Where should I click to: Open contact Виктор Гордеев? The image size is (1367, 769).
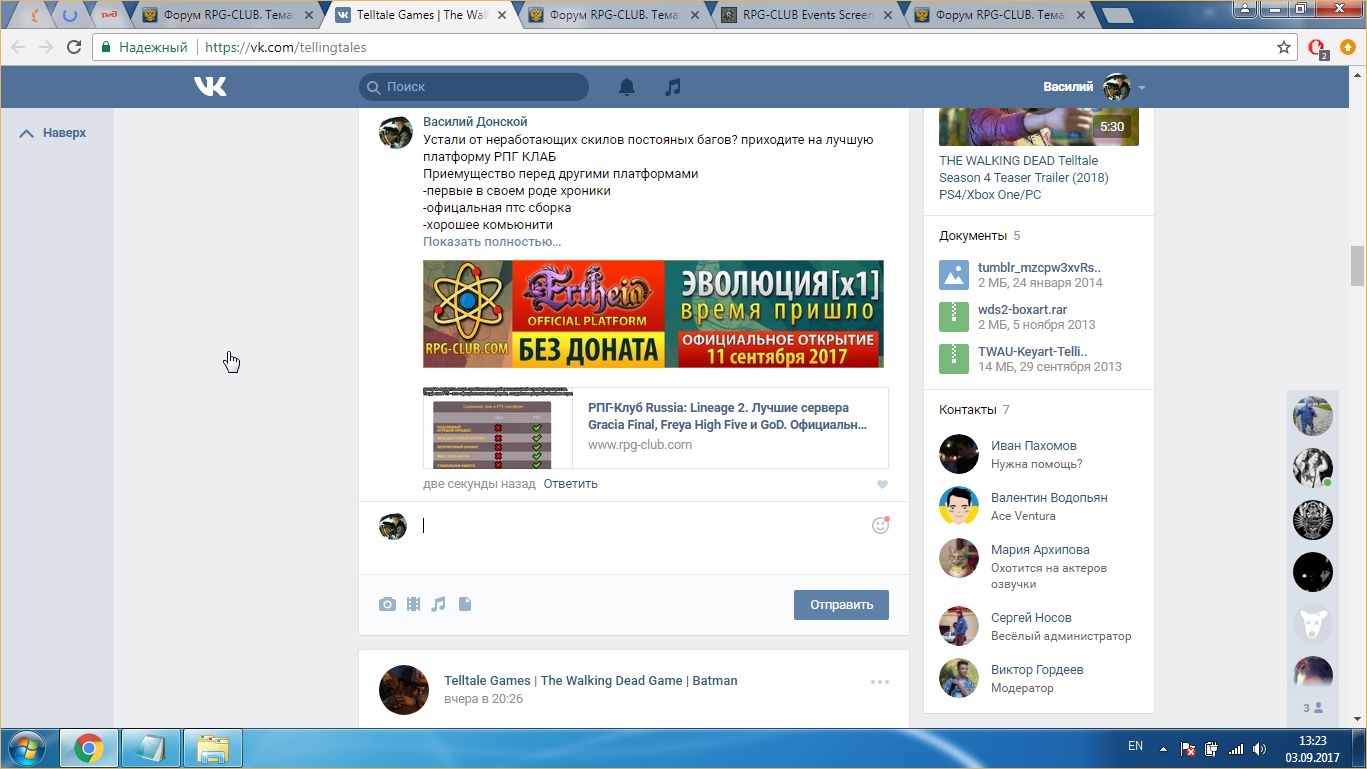click(x=1037, y=670)
